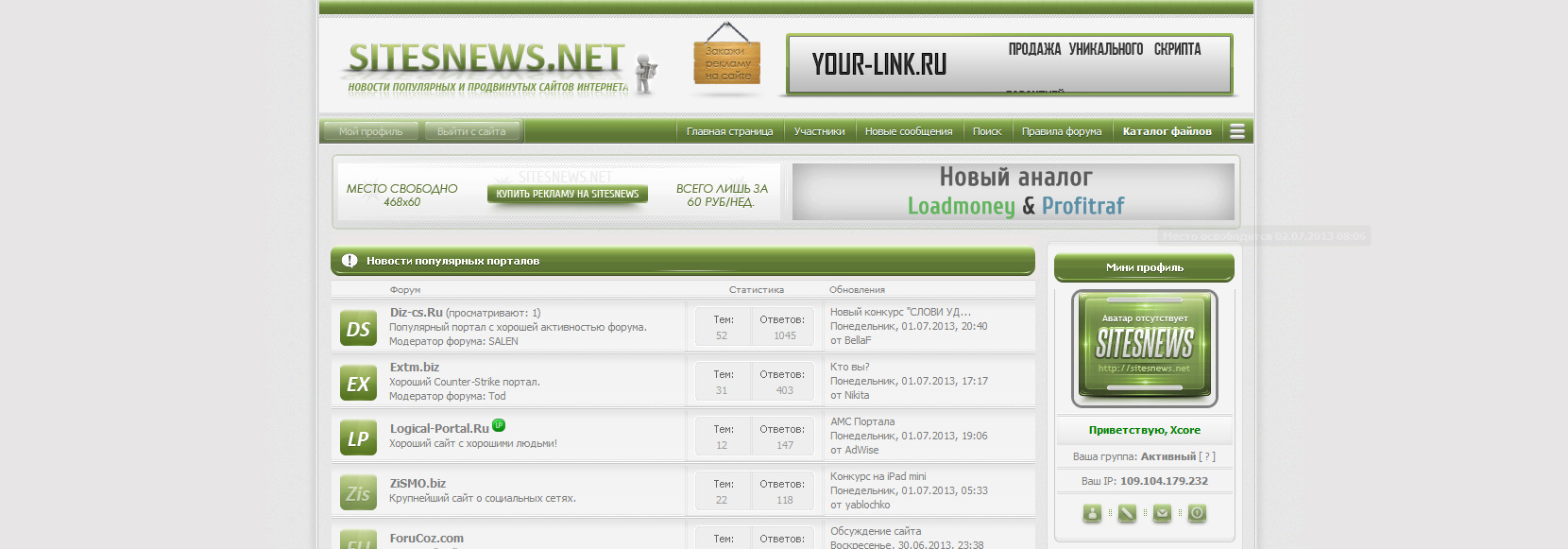The width and height of the screenshot is (1568, 549).
Task: Open the Extm.biz forum link
Action: coord(415,367)
